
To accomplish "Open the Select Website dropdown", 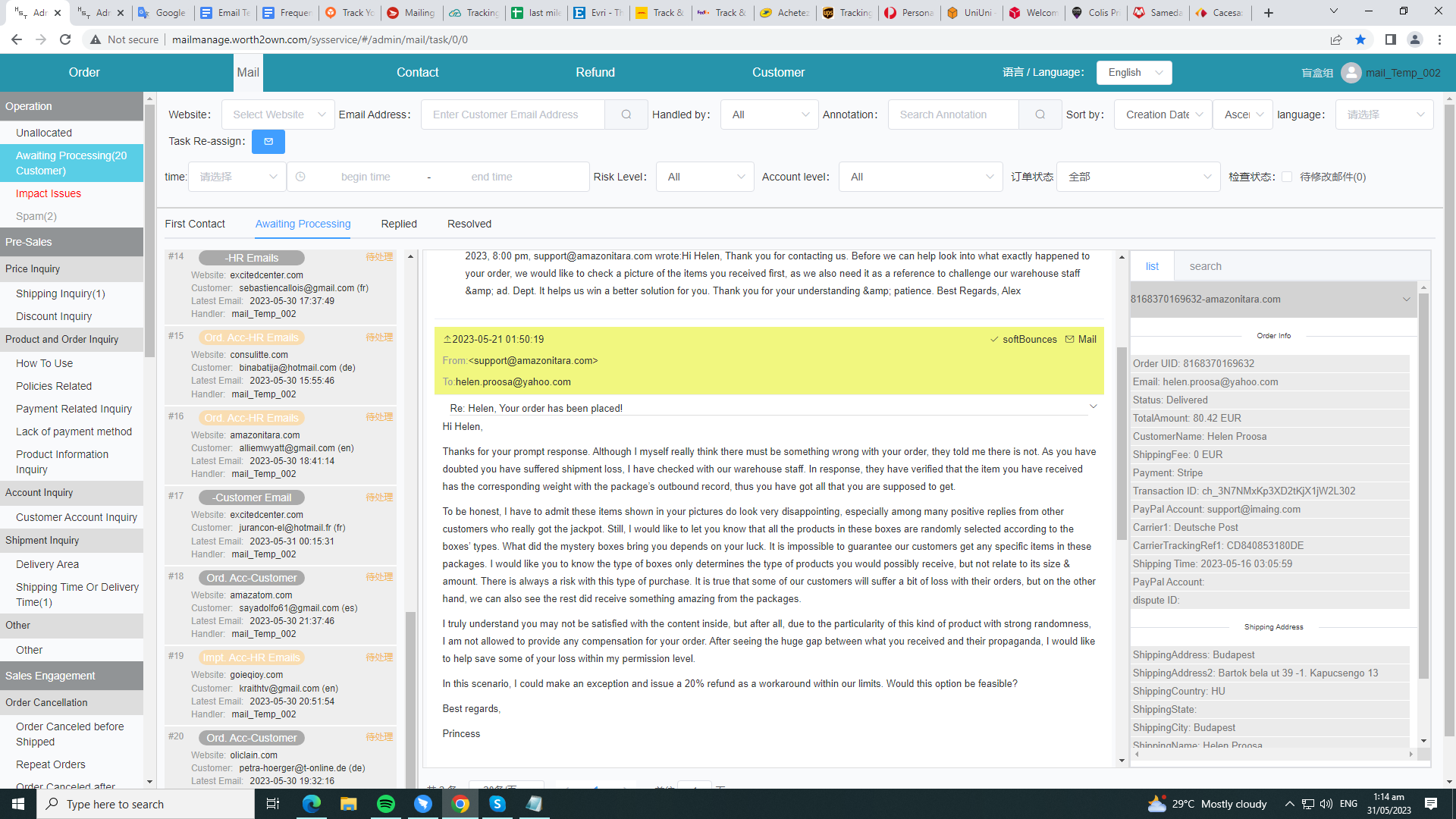I will [x=278, y=115].
